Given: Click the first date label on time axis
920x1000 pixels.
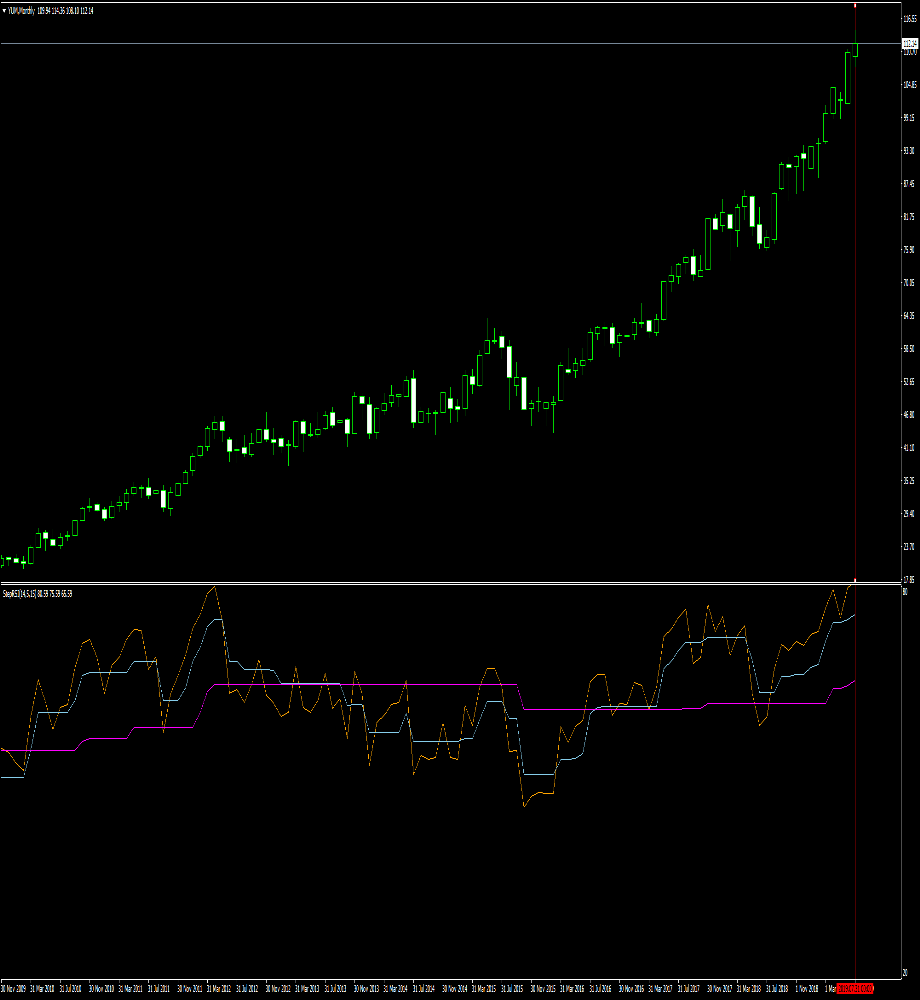Looking at the screenshot, I should (13, 988).
